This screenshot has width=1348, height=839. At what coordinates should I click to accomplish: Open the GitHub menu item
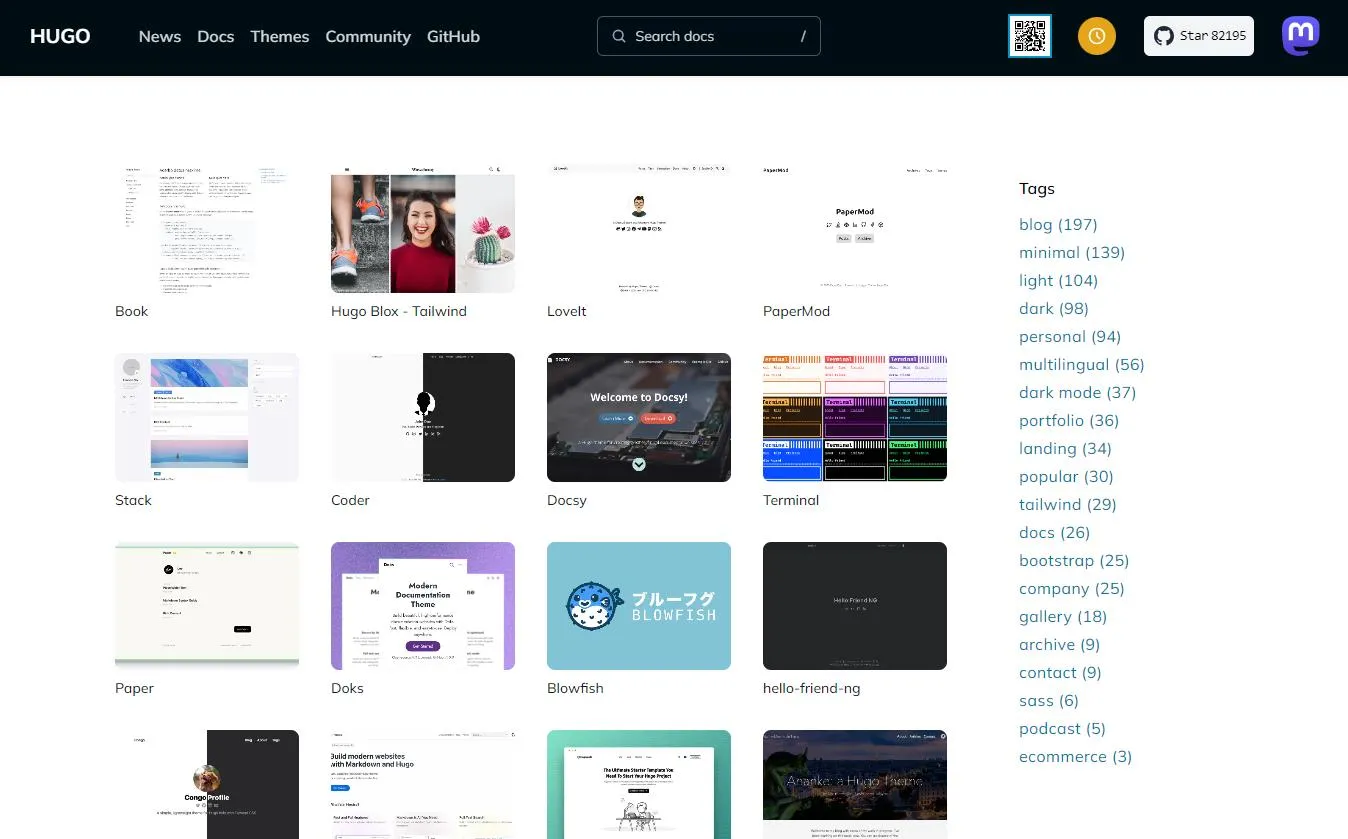453,36
